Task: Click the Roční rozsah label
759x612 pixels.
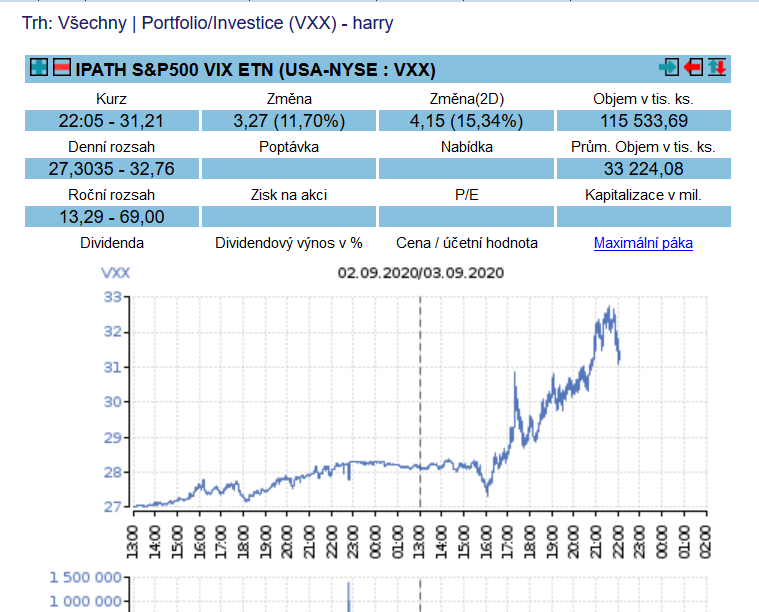Action: pos(111,195)
